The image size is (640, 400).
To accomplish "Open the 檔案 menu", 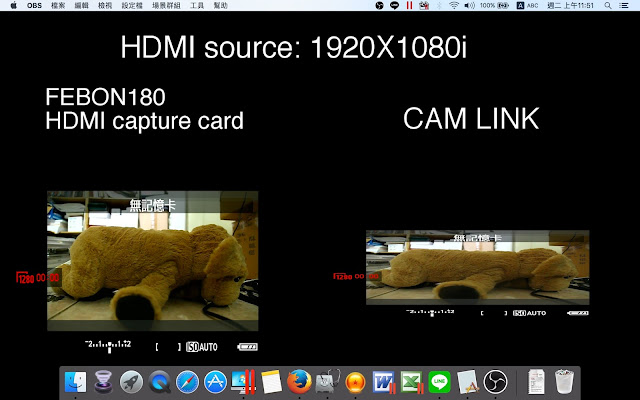I will [x=58, y=5].
